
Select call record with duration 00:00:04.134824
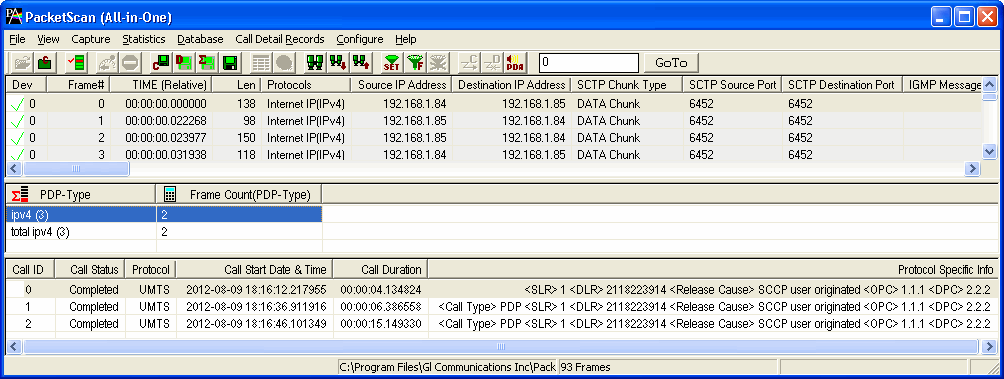(x=502, y=289)
